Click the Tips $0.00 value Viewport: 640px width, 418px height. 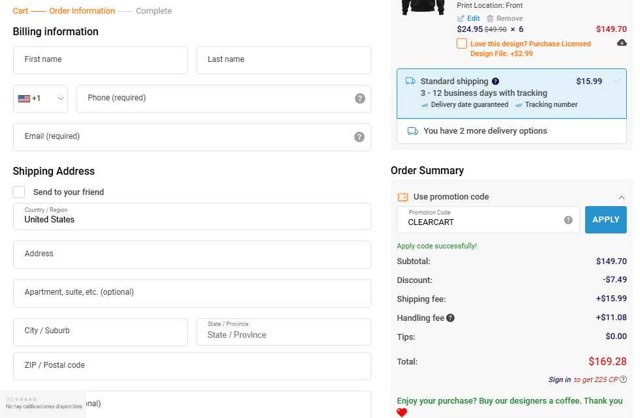pos(616,336)
